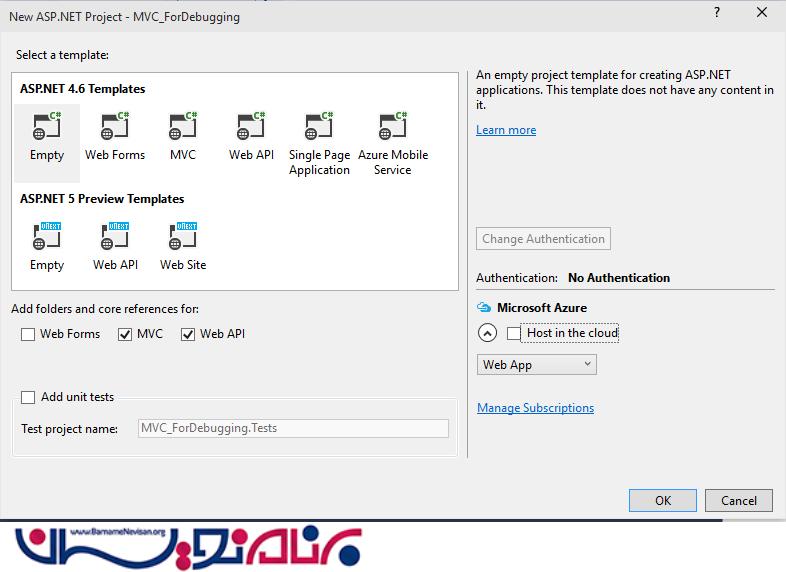This screenshot has width=786, height=572.
Task: Pick the ASP.NET 5 Web API preview template
Action: pyautogui.click(x=115, y=237)
